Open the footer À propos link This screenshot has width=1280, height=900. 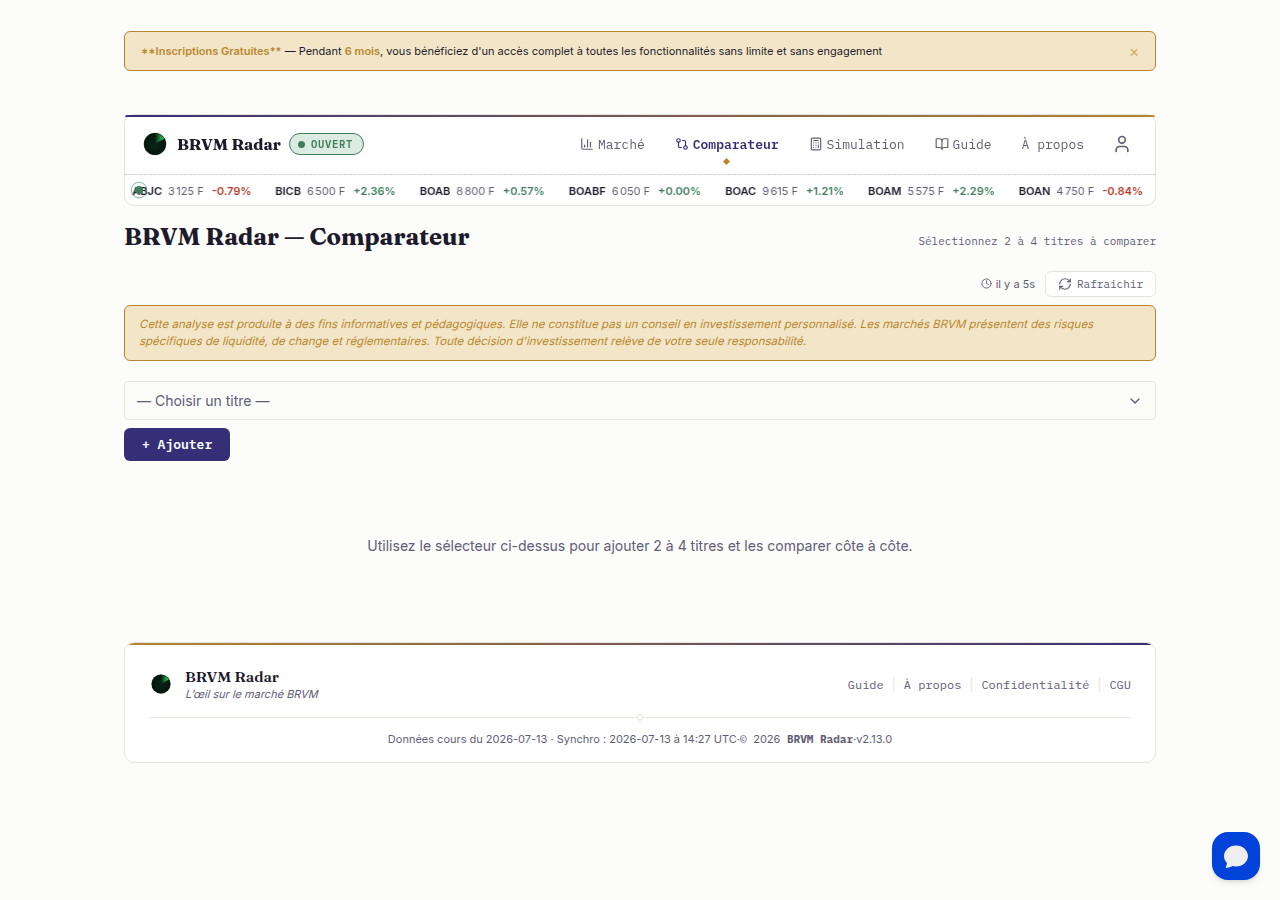(x=932, y=685)
